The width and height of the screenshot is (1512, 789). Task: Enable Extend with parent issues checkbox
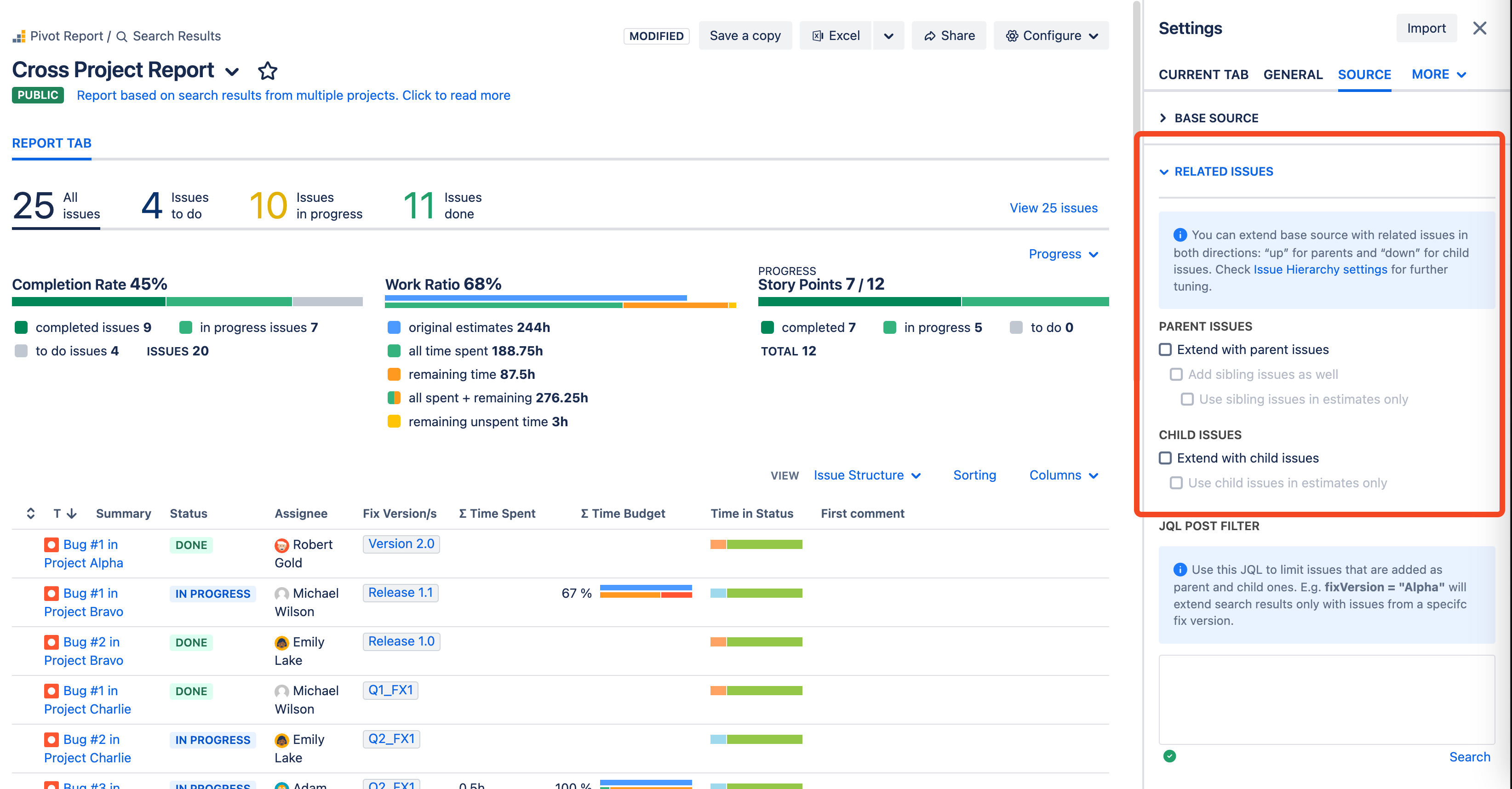tap(1165, 349)
